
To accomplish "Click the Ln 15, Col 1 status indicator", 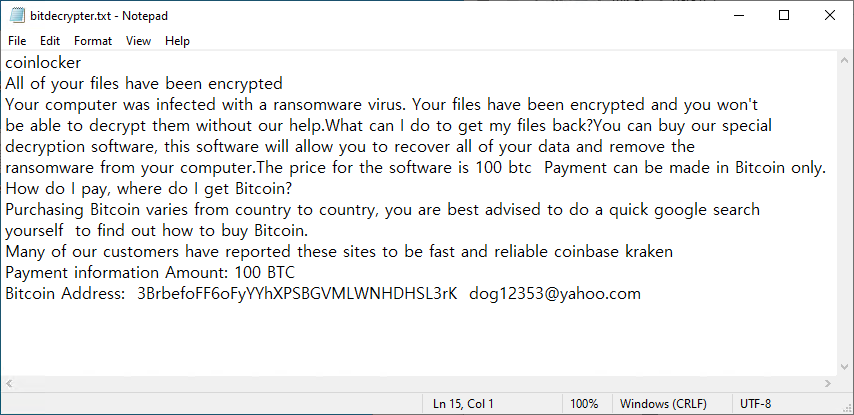I will (463, 404).
